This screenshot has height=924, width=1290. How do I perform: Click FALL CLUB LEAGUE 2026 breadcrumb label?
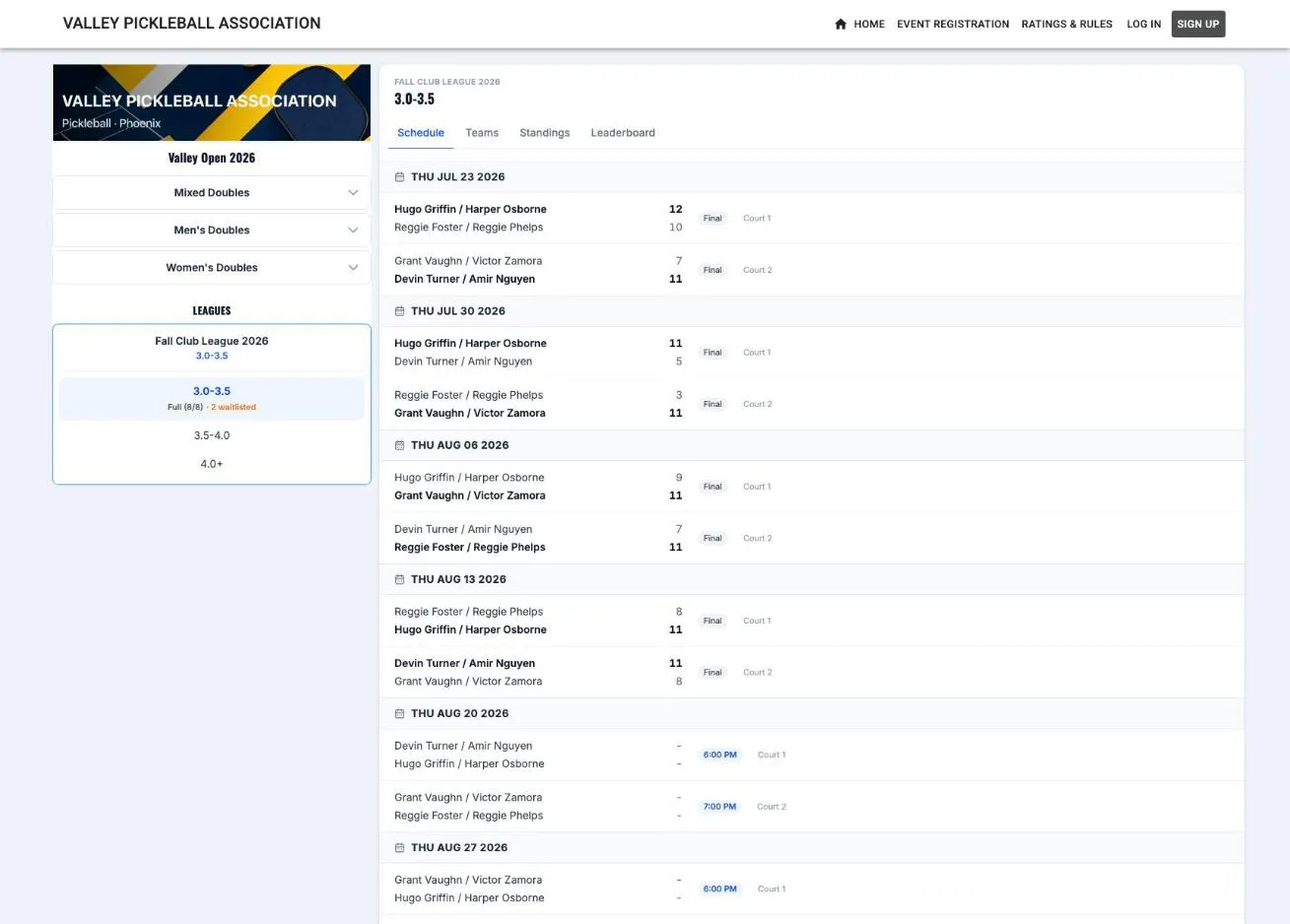tap(447, 82)
